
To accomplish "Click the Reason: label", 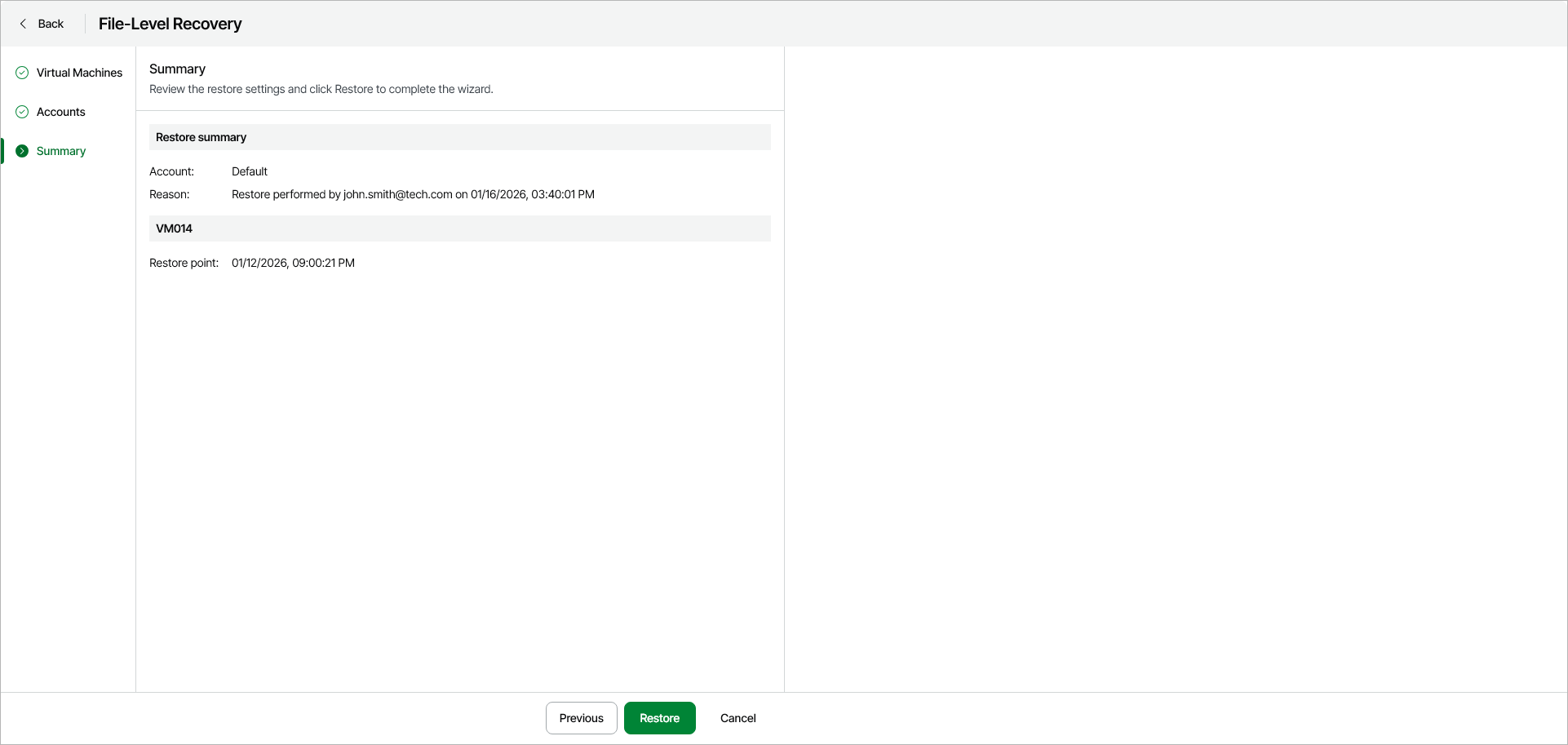I will pyautogui.click(x=170, y=194).
